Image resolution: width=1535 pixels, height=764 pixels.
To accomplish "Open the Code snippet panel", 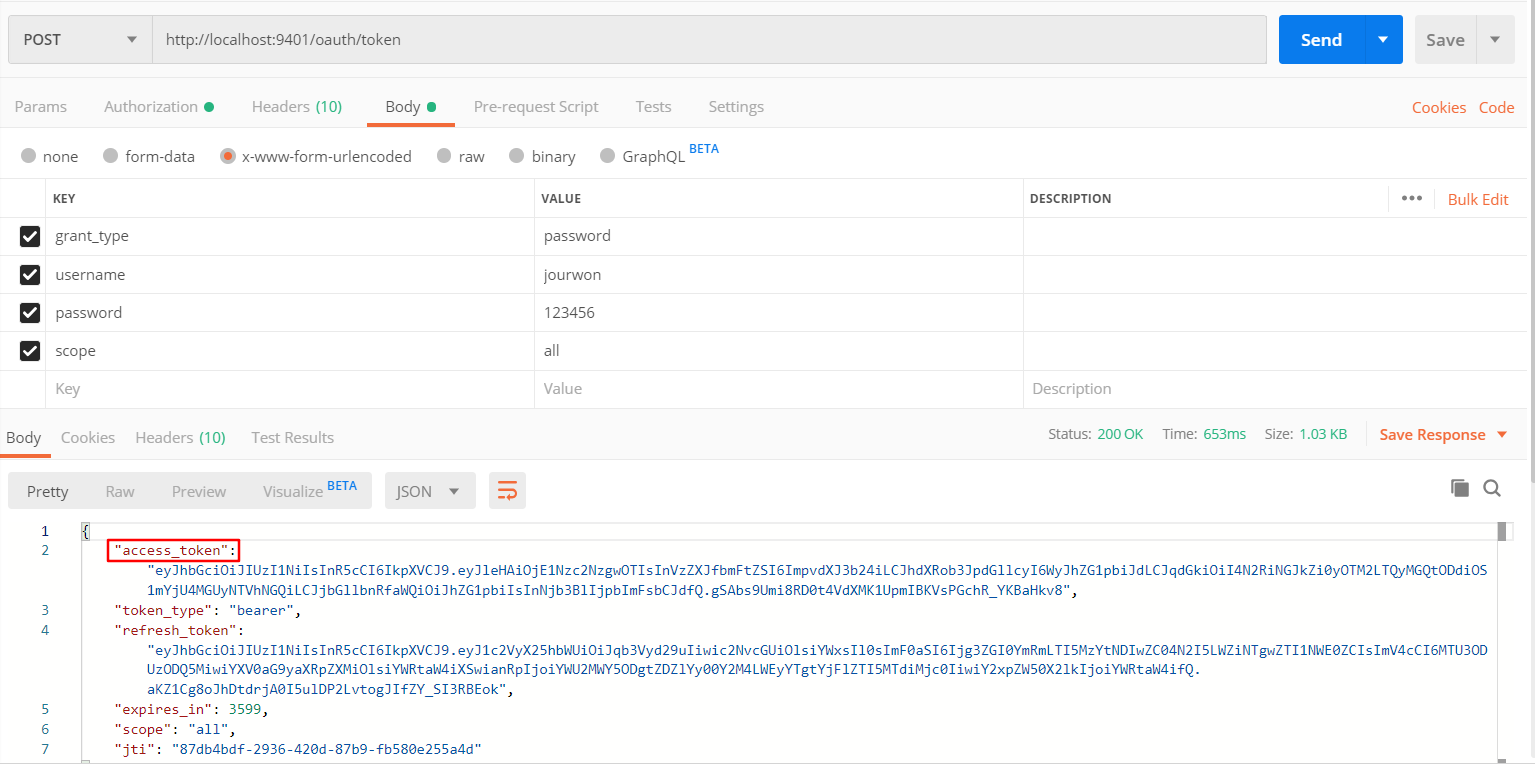I will pos(1496,106).
